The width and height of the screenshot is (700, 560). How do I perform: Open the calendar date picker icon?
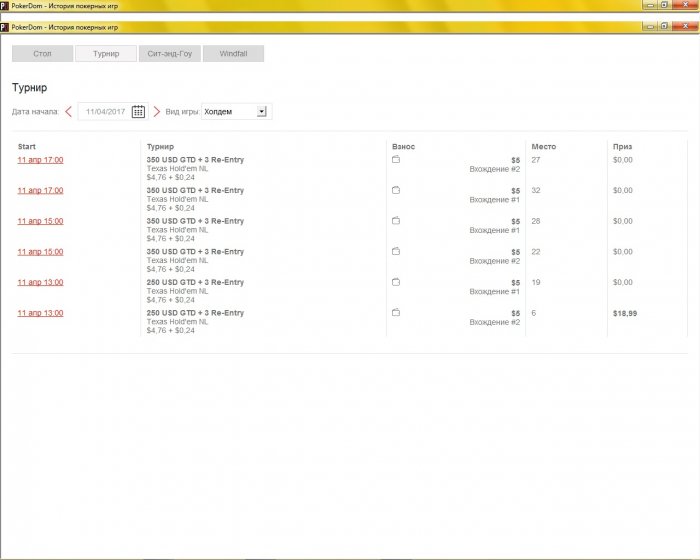[138, 112]
